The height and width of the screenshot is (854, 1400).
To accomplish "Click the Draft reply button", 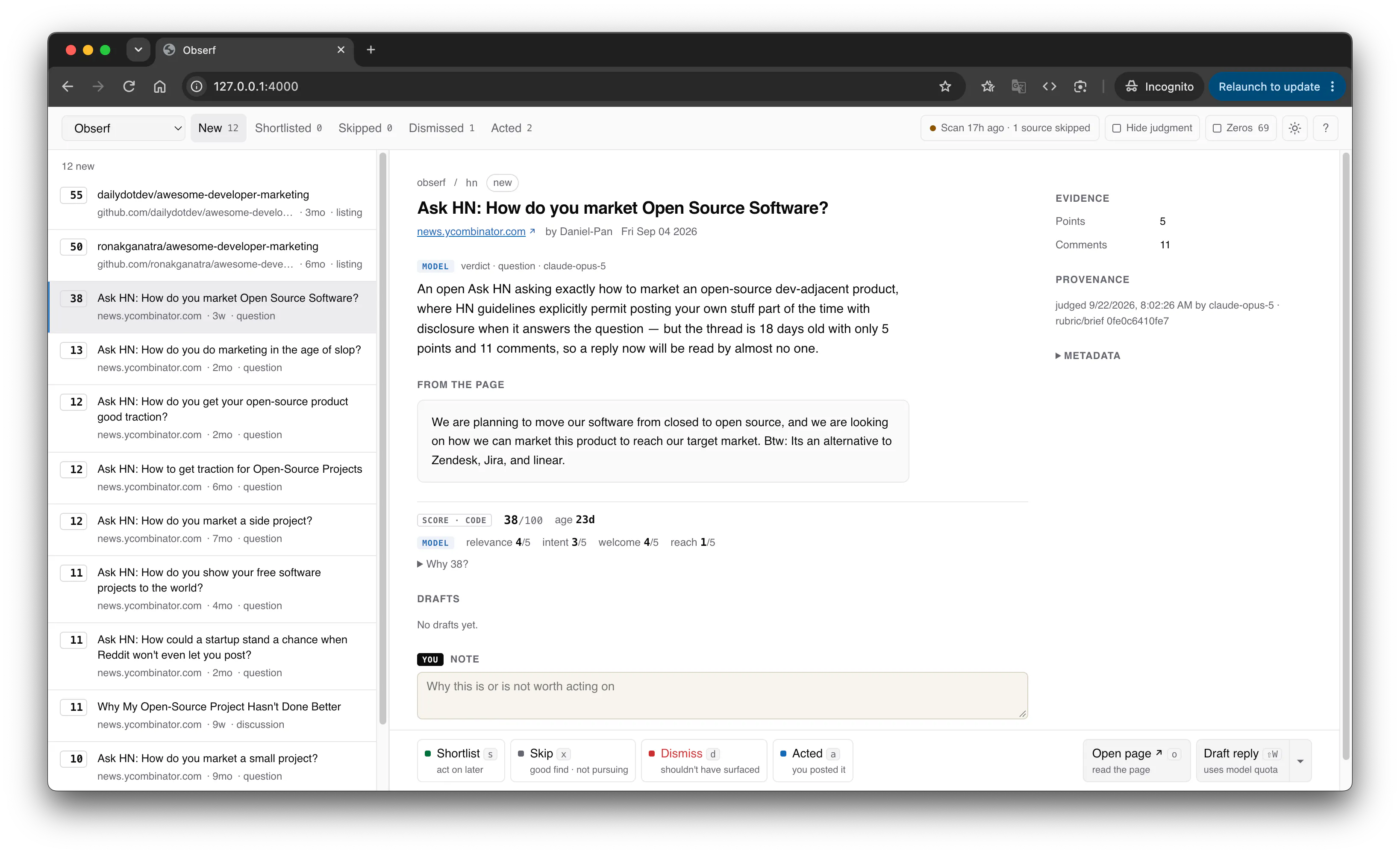I will (1243, 760).
